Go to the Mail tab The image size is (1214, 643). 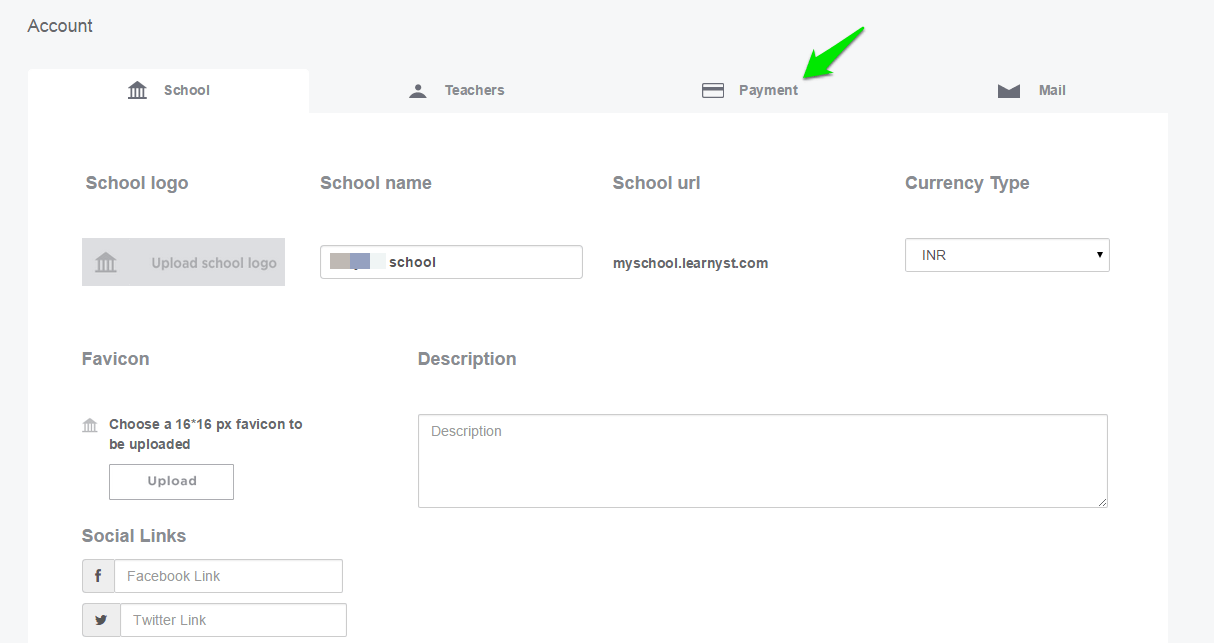[x=1032, y=90]
